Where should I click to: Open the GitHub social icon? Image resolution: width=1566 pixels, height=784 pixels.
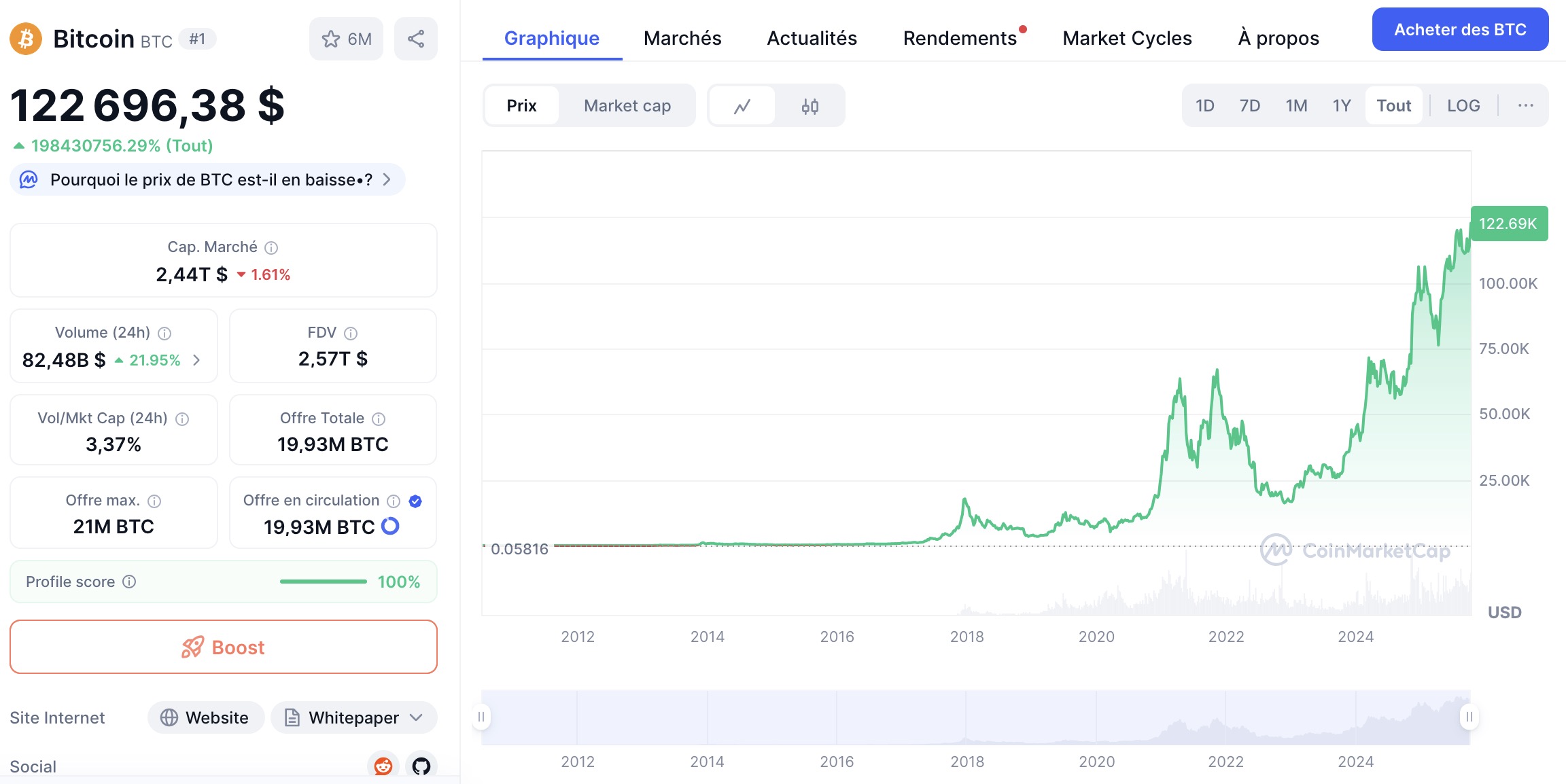click(x=421, y=766)
